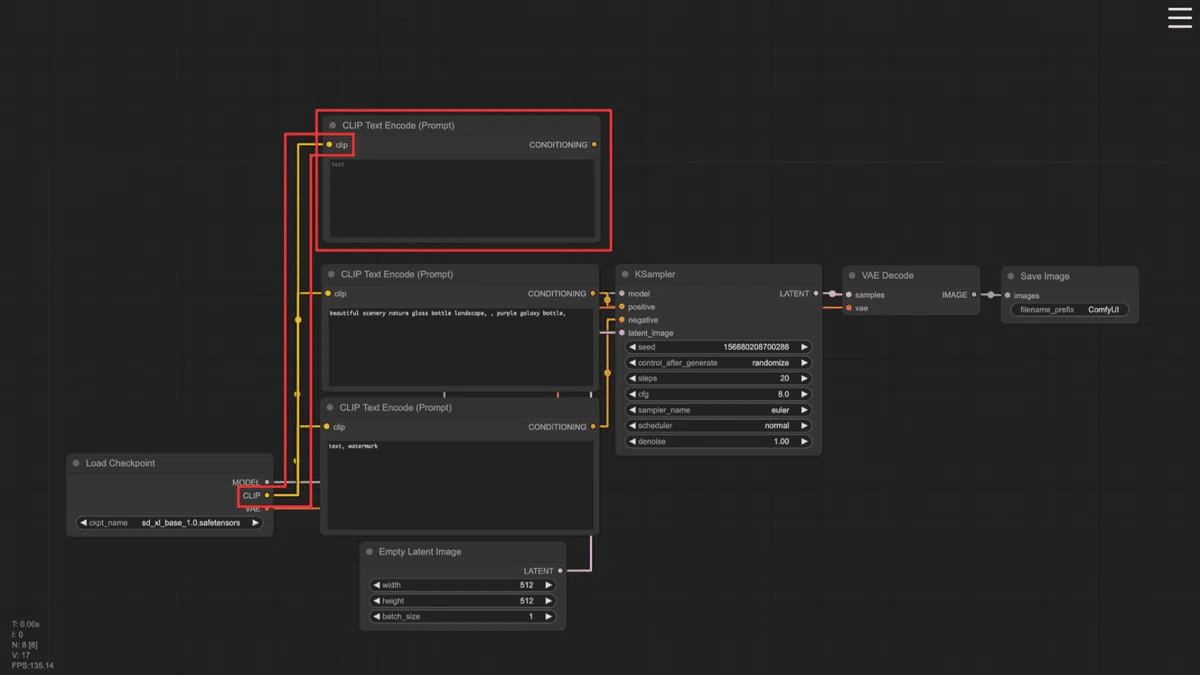Click the filename_prefix field in Save Image
This screenshot has width=1200, height=675.
[1069, 310]
